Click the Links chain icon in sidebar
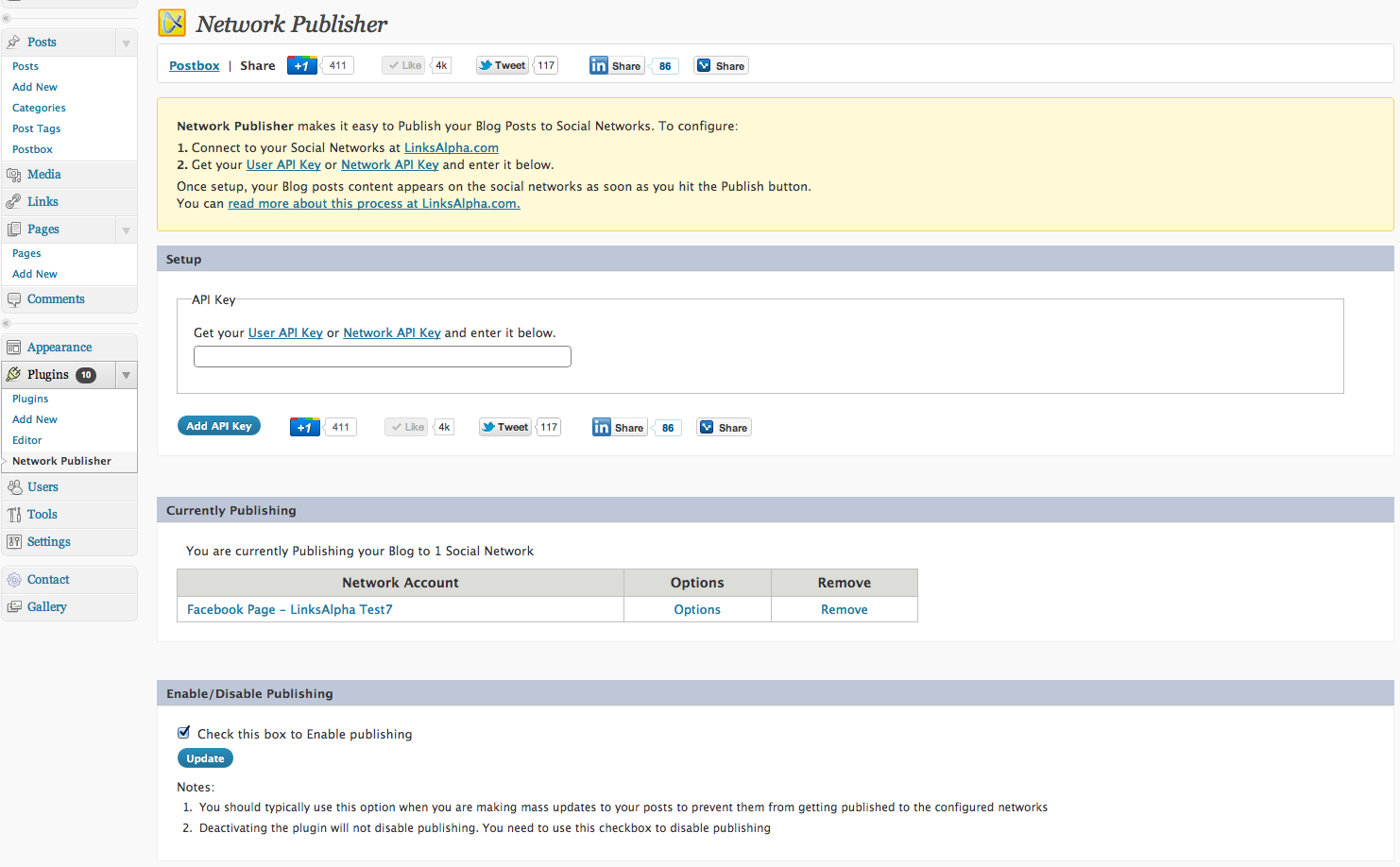This screenshot has width=1400, height=867. tap(13, 201)
